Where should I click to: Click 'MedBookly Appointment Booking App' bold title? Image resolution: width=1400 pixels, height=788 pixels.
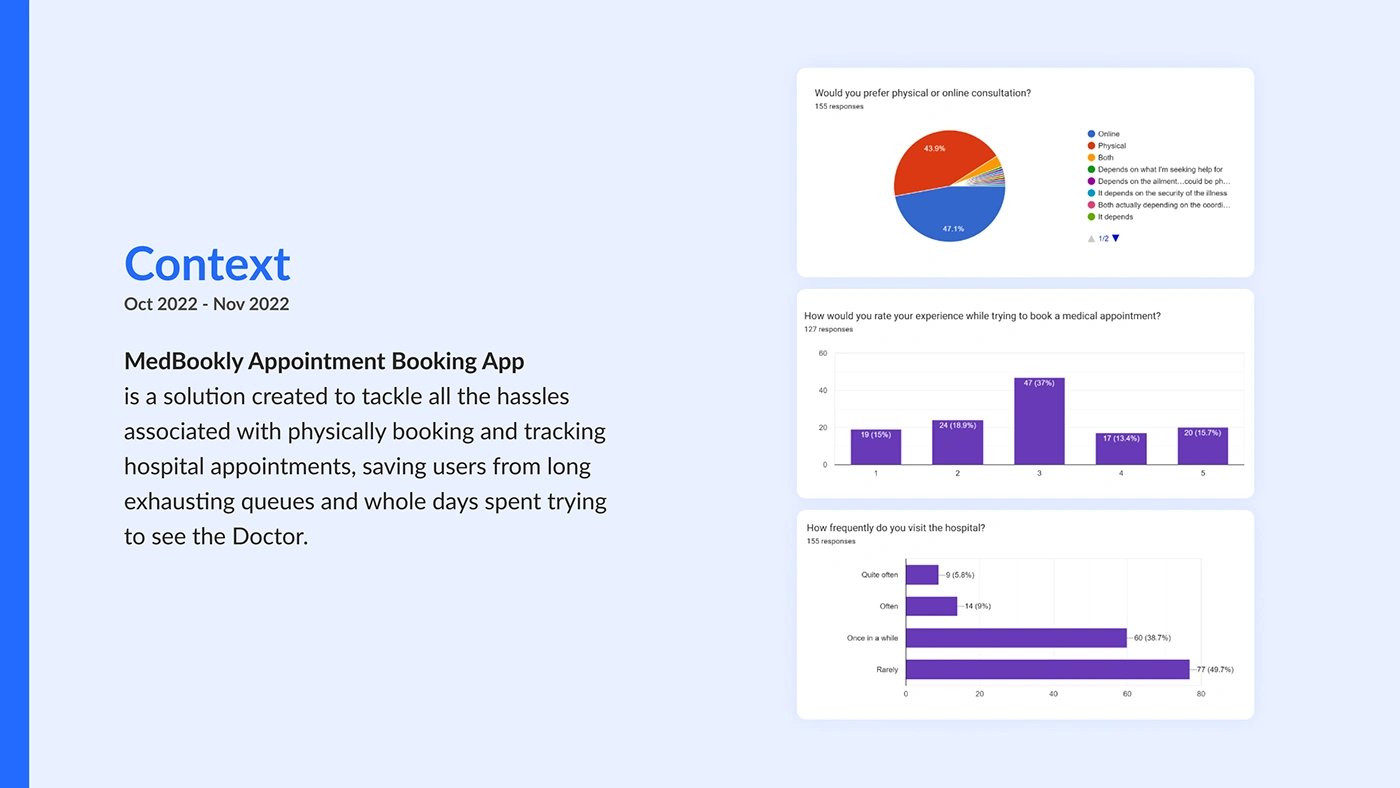click(x=324, y=361)
